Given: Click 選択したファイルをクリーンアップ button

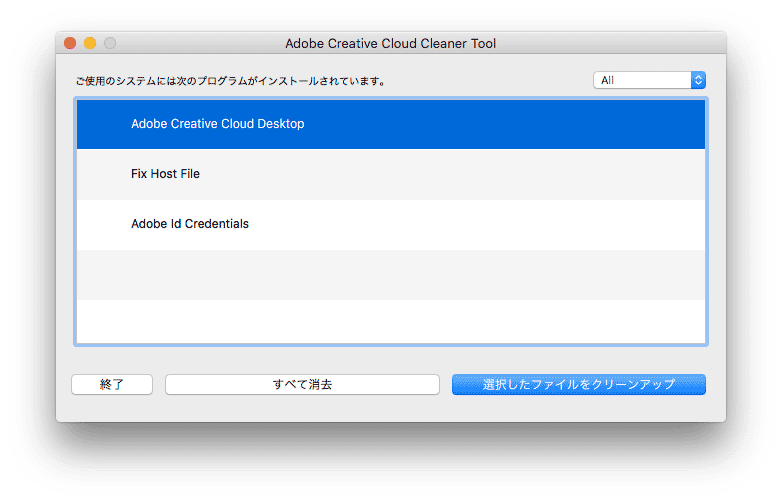Looking at the screenshot, I should [x=579, y=384].
